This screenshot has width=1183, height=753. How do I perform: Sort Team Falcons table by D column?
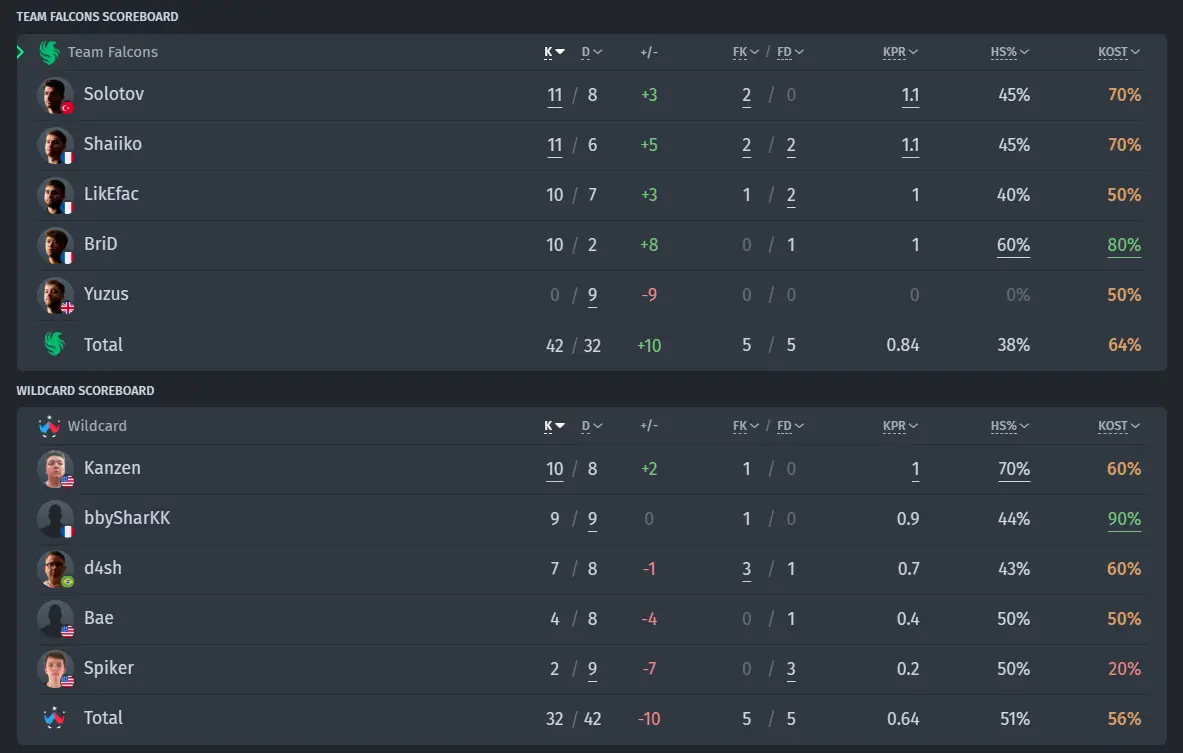pos(592,52)
